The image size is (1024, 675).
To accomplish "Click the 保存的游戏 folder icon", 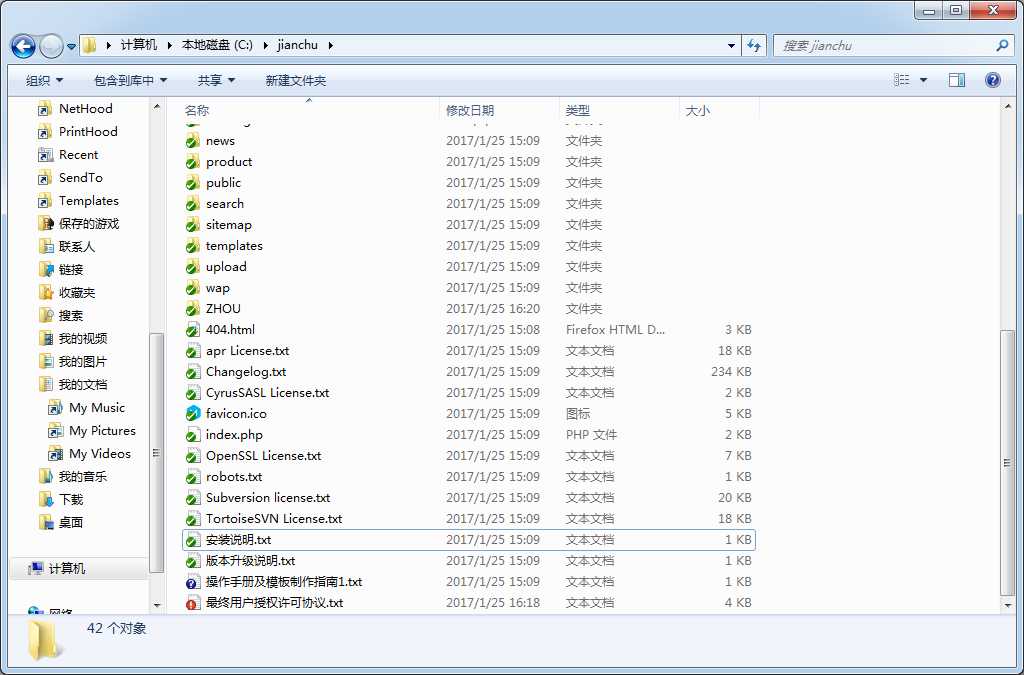I will click(x=45, y=224).
